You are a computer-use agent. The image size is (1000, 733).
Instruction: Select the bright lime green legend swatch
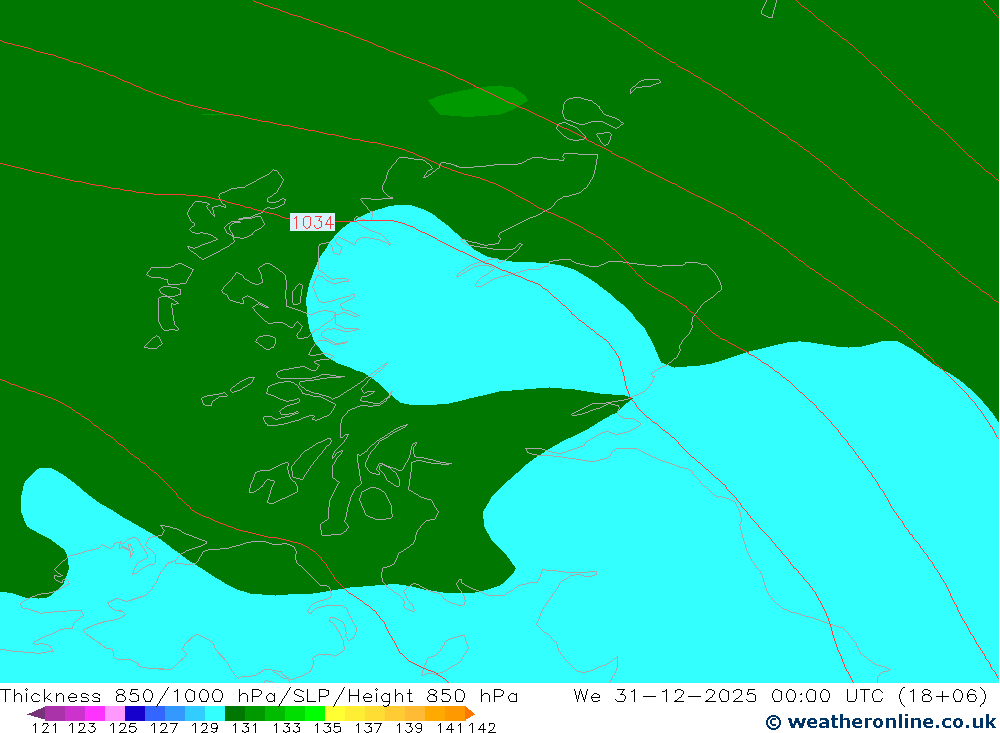coord(315,713)
